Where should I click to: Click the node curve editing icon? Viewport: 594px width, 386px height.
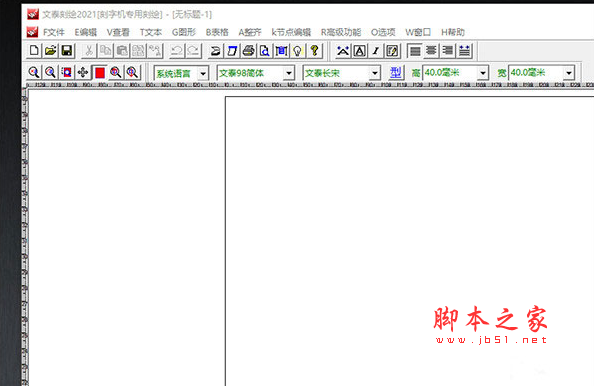click(343, 50)
